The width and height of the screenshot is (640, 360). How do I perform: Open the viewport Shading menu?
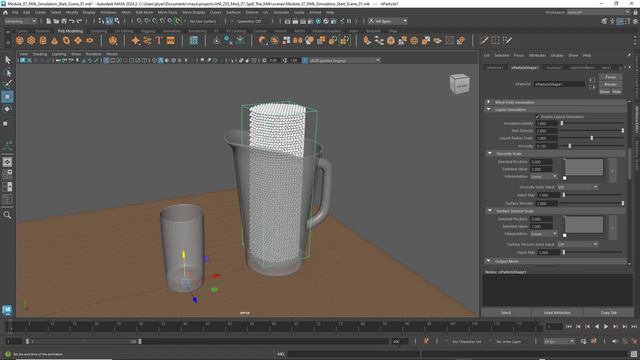click(40, 54)
